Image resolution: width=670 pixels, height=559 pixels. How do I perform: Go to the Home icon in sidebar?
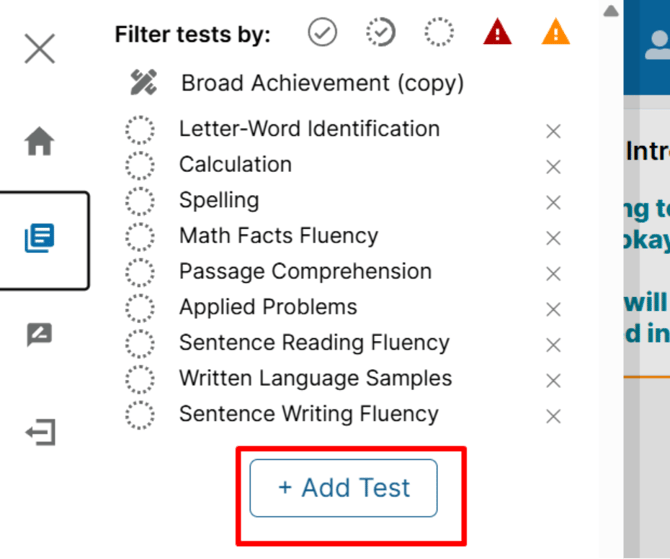click(39, 141)
